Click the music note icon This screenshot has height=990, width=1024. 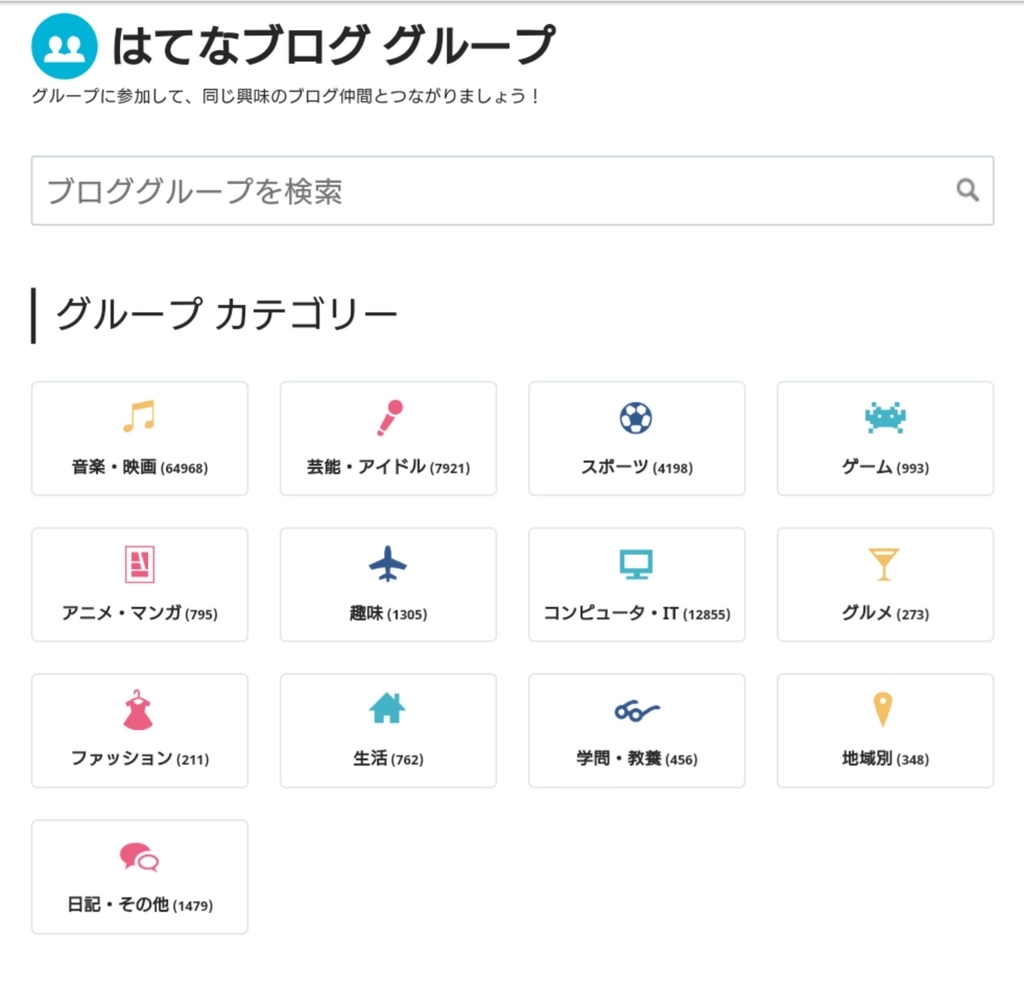coord(139,416)
